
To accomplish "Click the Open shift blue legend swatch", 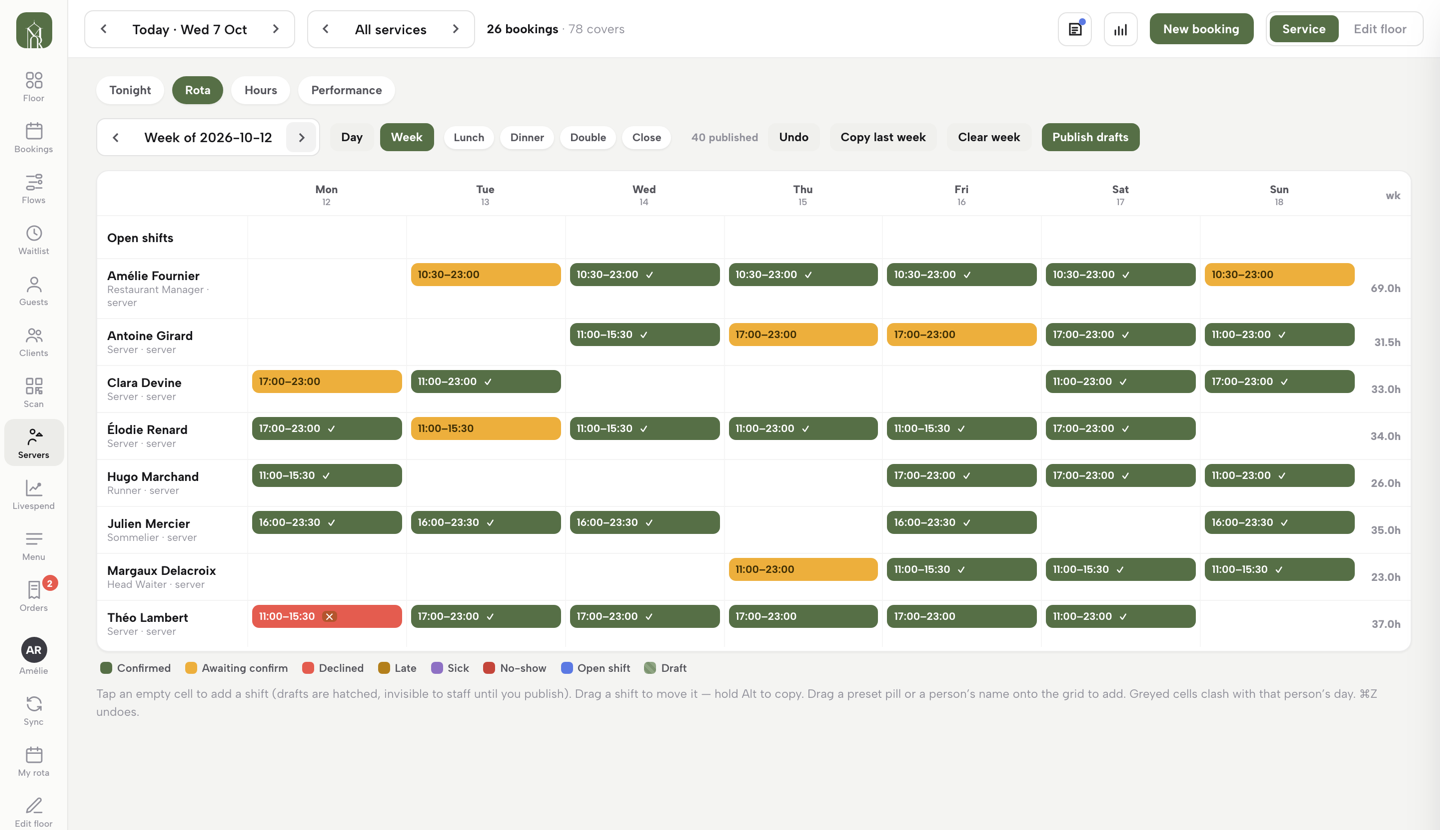I will point(567,668).
